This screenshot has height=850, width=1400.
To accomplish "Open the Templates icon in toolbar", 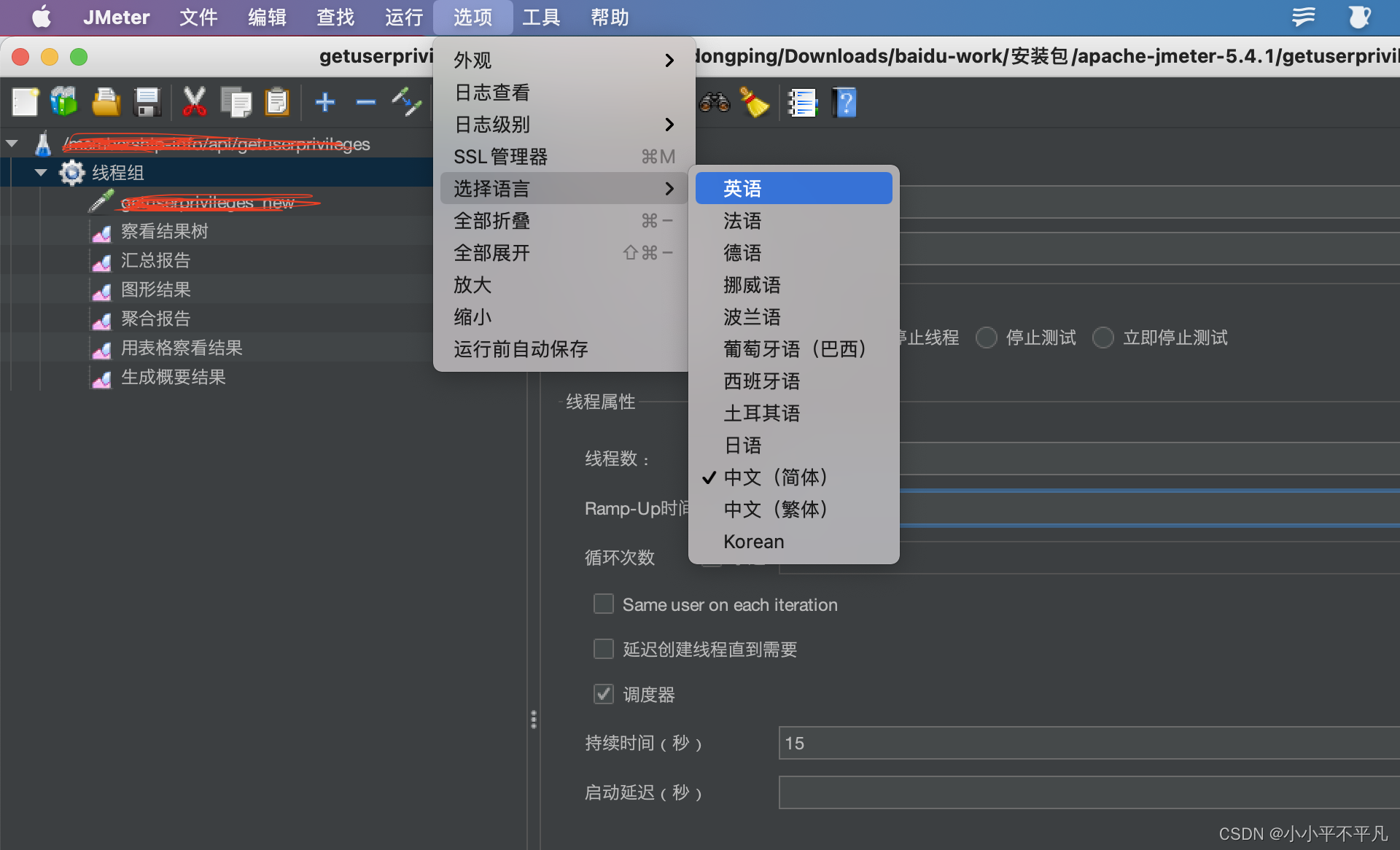I will click(64, 102).
